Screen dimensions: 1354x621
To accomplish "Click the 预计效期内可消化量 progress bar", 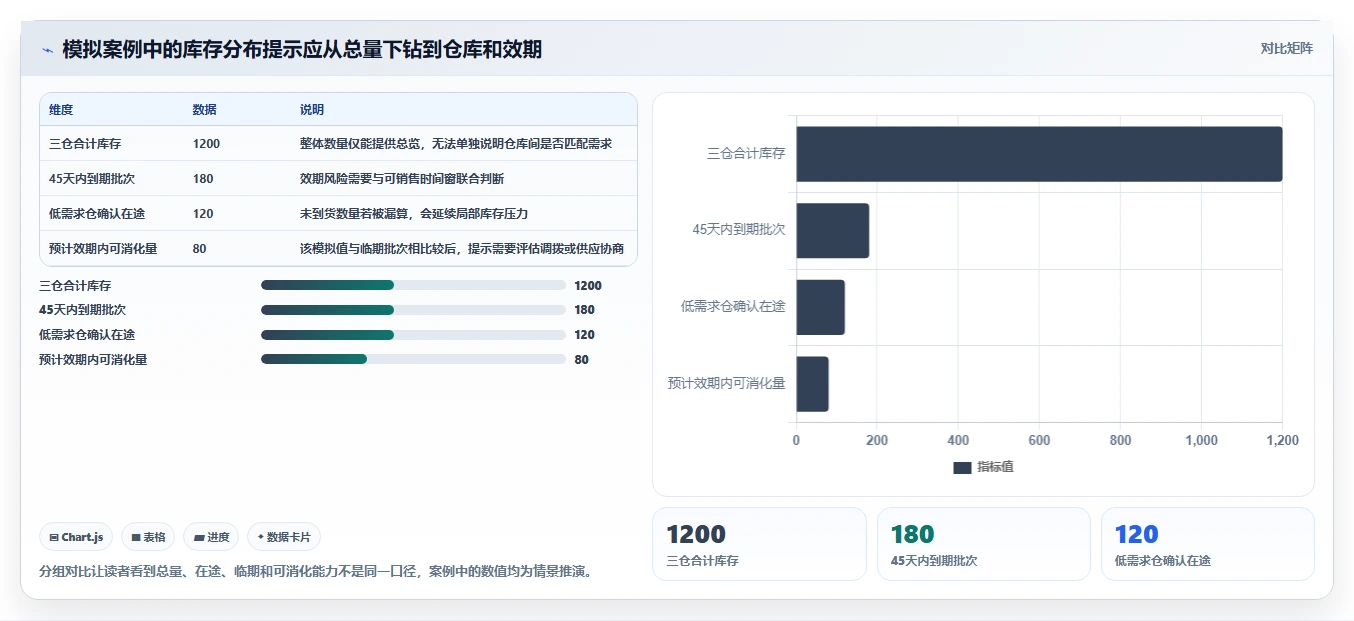I will pyautogui.click(x=413, y=359).
